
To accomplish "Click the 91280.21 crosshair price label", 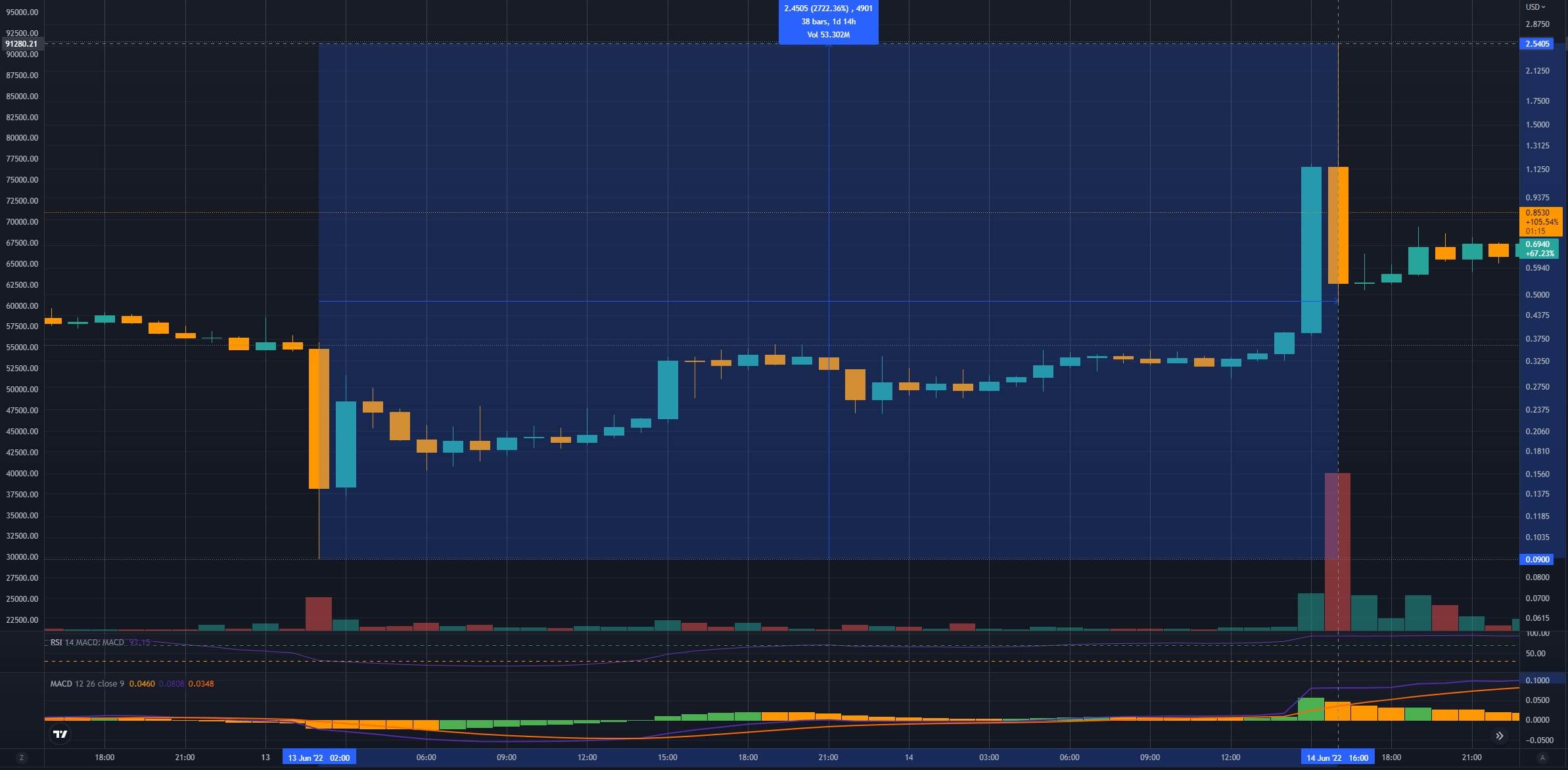I will coord(22,44).
